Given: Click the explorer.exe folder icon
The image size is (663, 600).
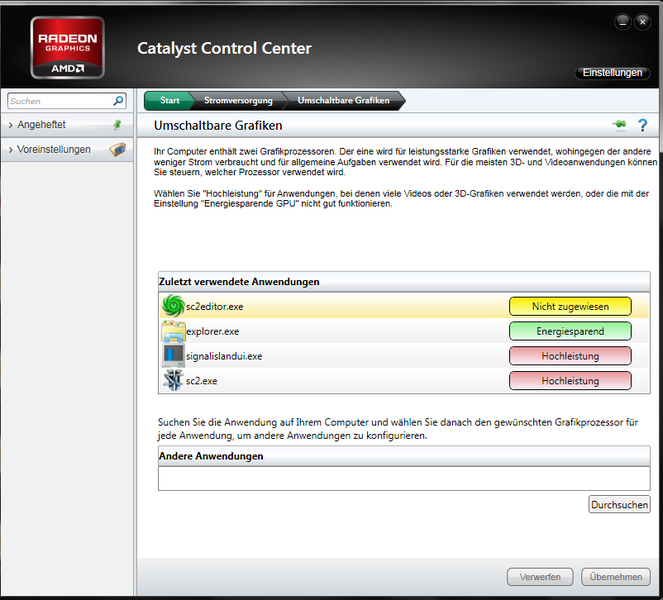Looking at the screenshot, I should (173, 331).
